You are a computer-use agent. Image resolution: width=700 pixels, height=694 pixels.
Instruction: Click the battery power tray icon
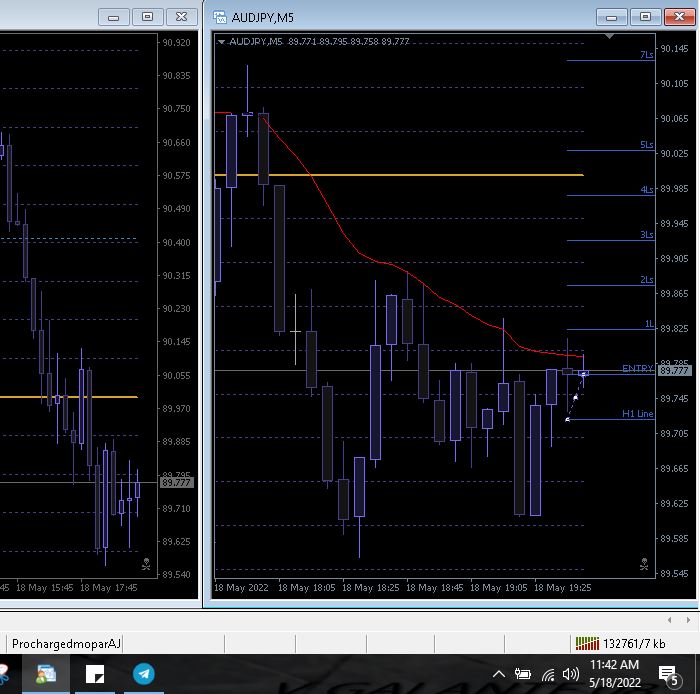click(523, 675)
